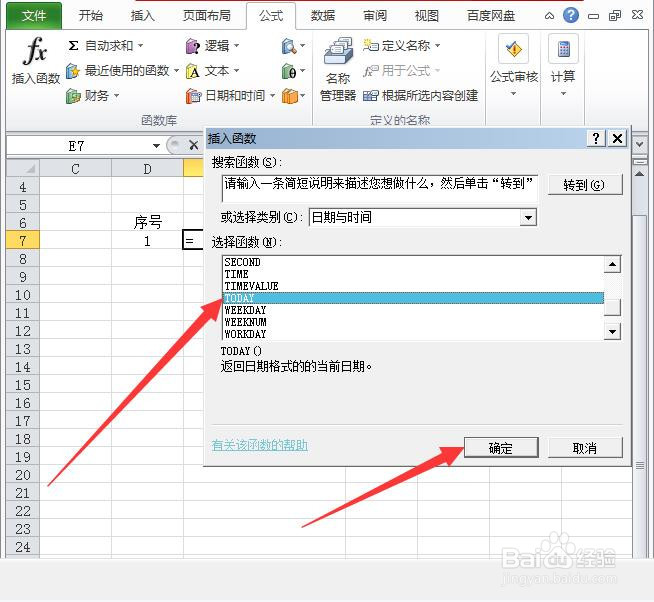
Task: Minimize the ribbon with caret icon
Action: [x=549, y=16]
